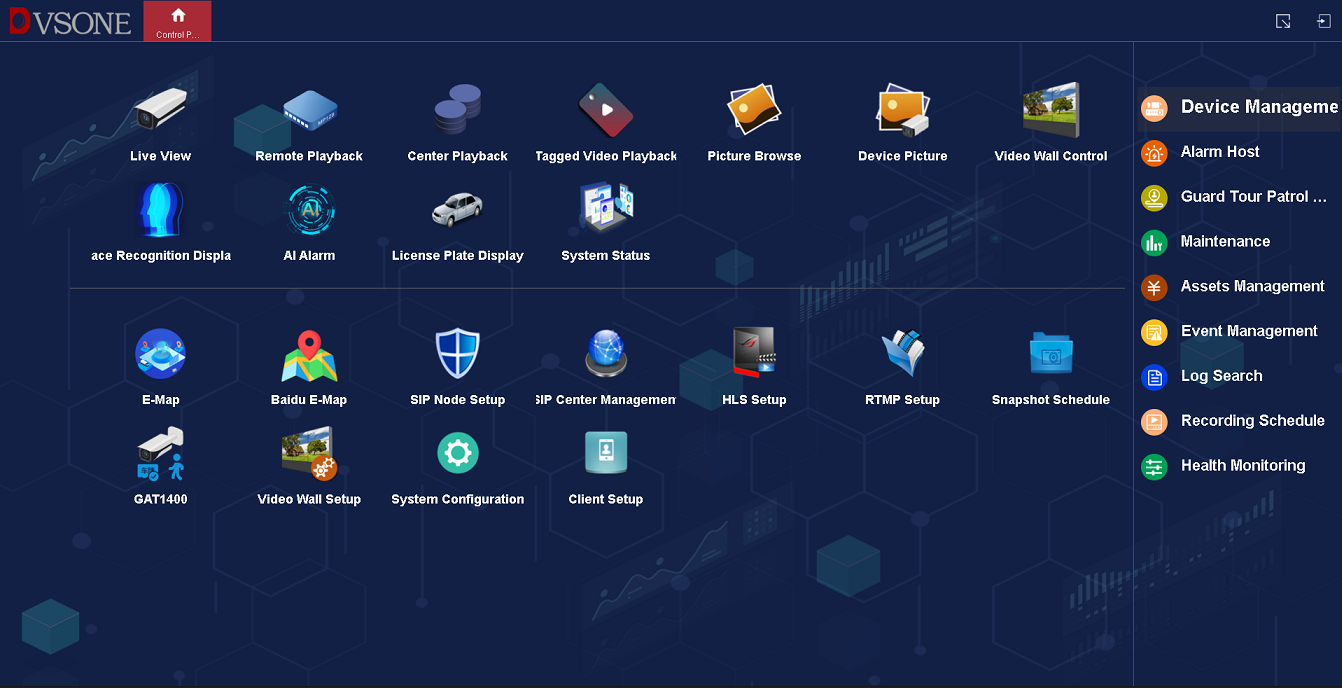Image resolution: width=1342 pixels, height=688 pixels.
Task: Open the Live View camera icon
Action: (160, 111)
